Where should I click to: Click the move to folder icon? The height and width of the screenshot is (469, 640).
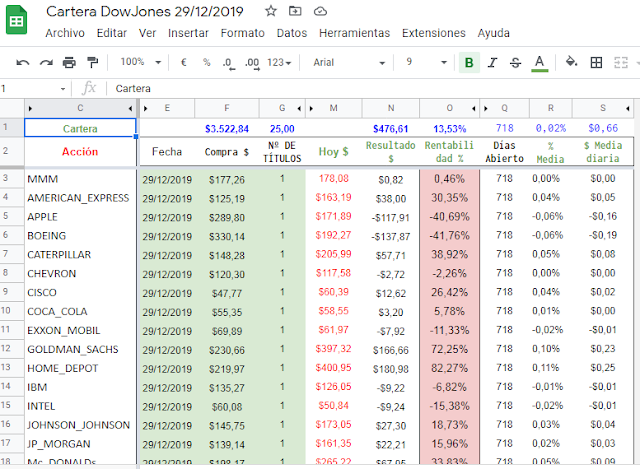click(295, 11)
